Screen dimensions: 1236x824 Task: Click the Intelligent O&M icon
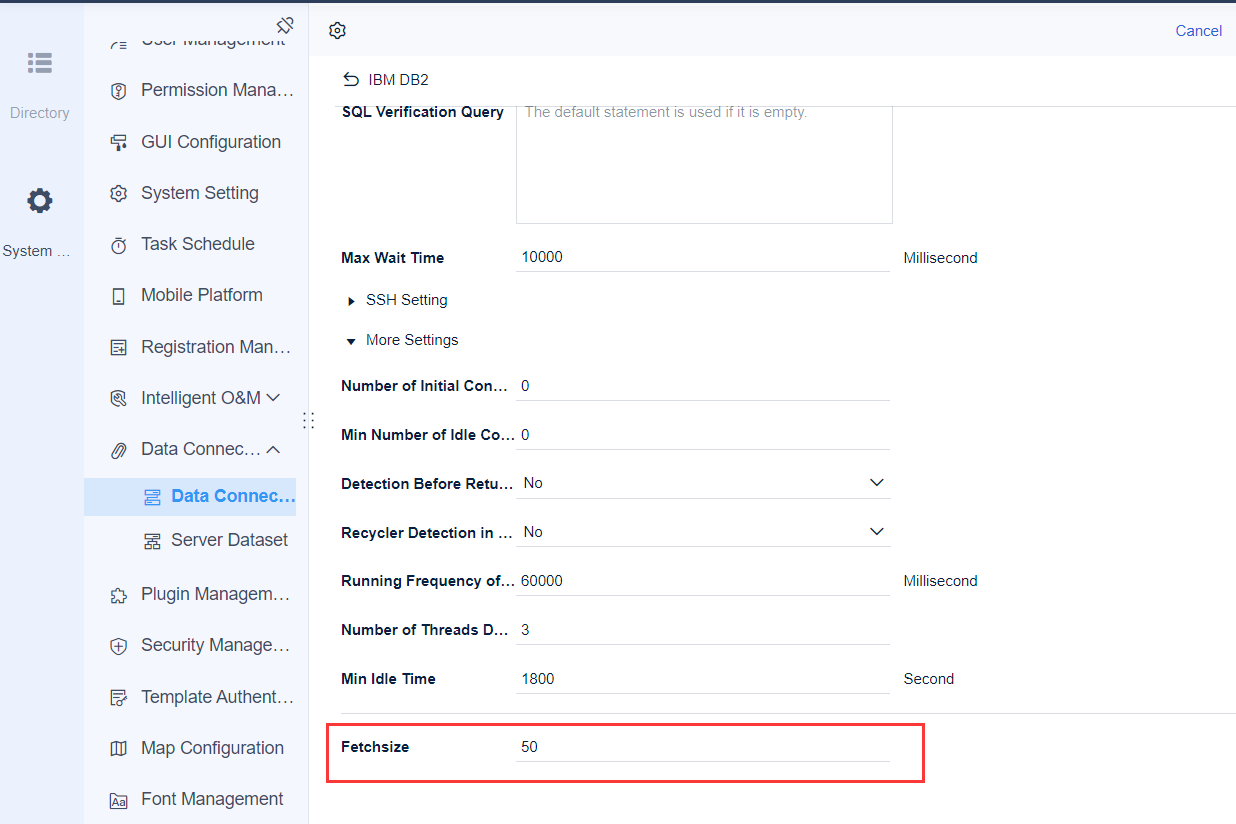(x=119, y=399)
